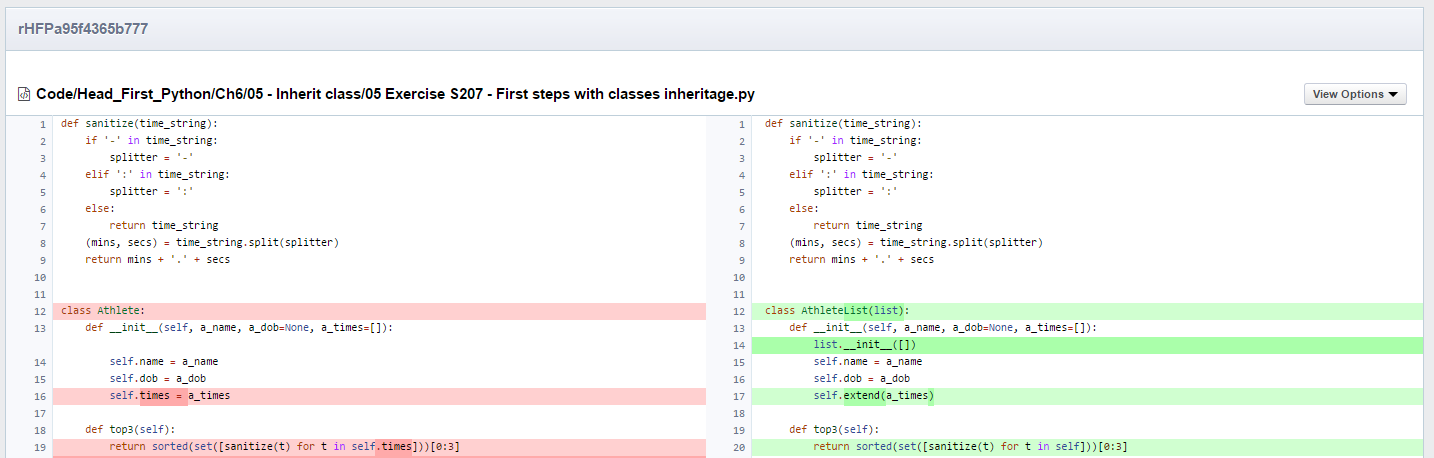Click 'def sanitize(time_string):' on the left side
1434x458 pixels.
point(139,124)
